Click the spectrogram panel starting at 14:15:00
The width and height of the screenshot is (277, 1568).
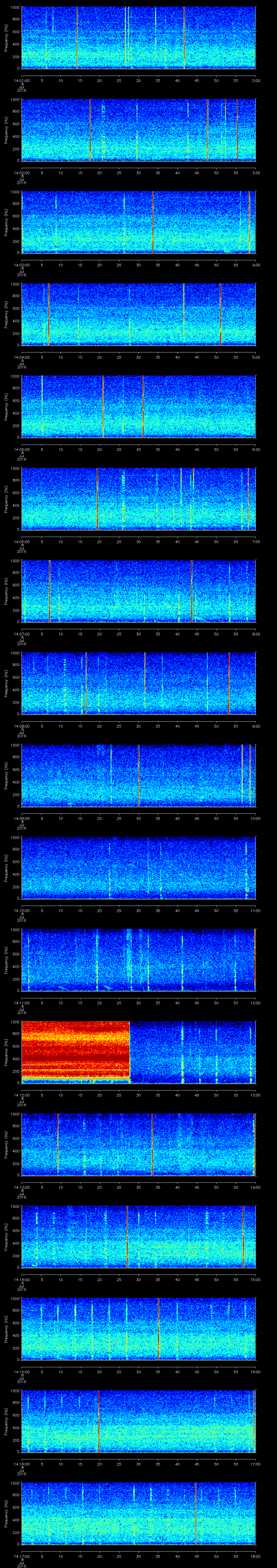pos(138,1329)
